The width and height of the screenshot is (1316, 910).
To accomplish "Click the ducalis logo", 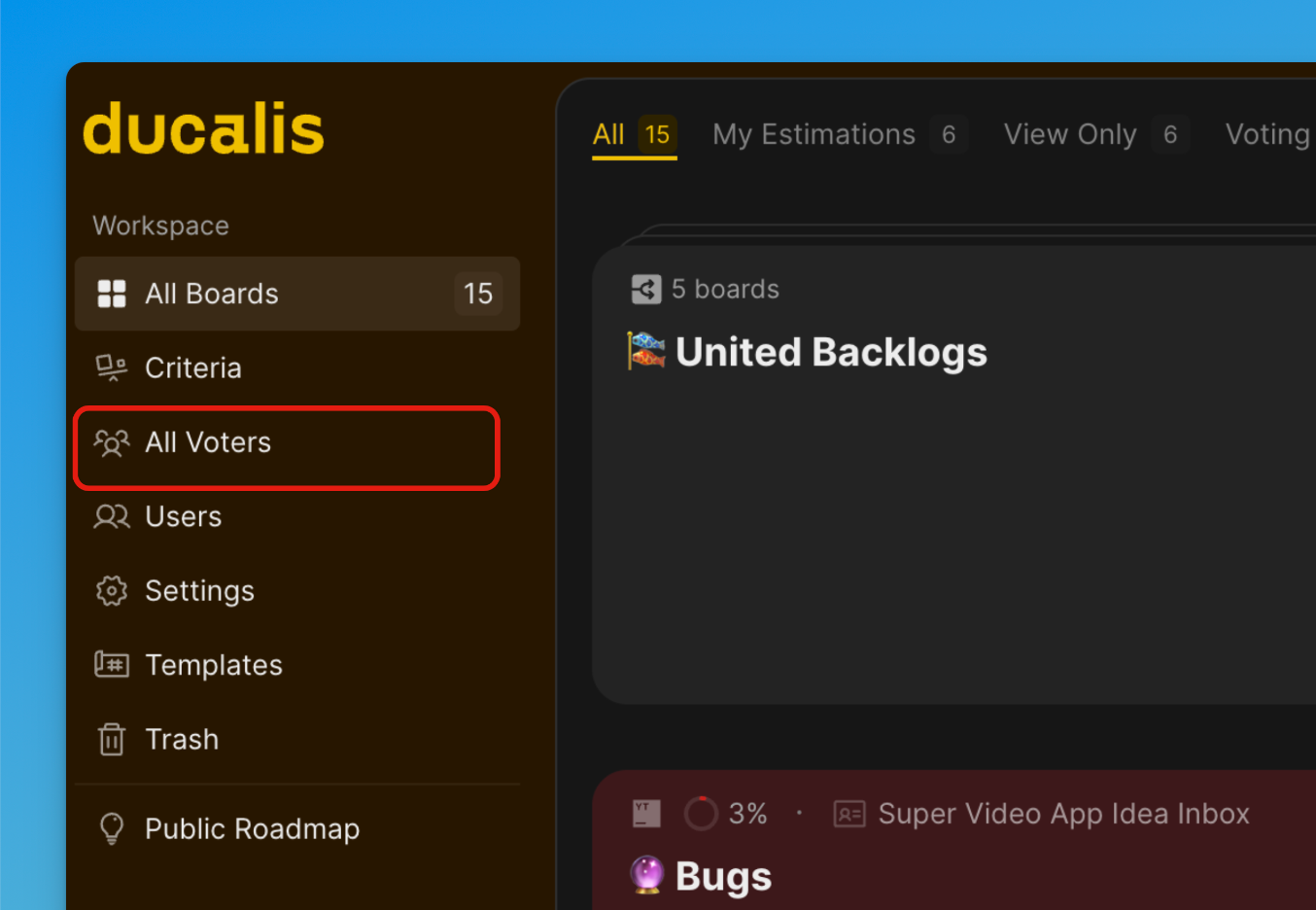I will click(203, 129).
